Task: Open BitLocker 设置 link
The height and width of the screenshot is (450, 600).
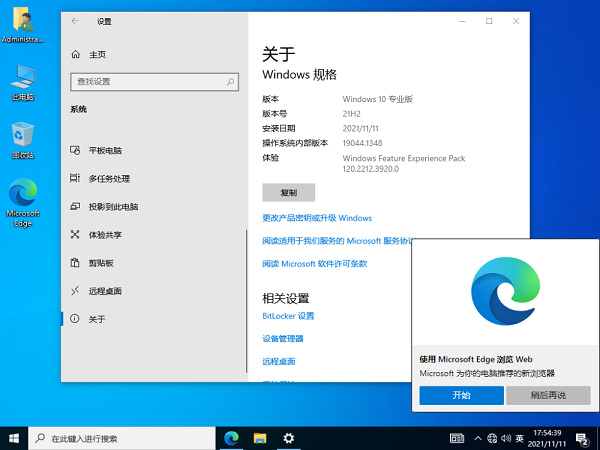Action: coord(288,316)
